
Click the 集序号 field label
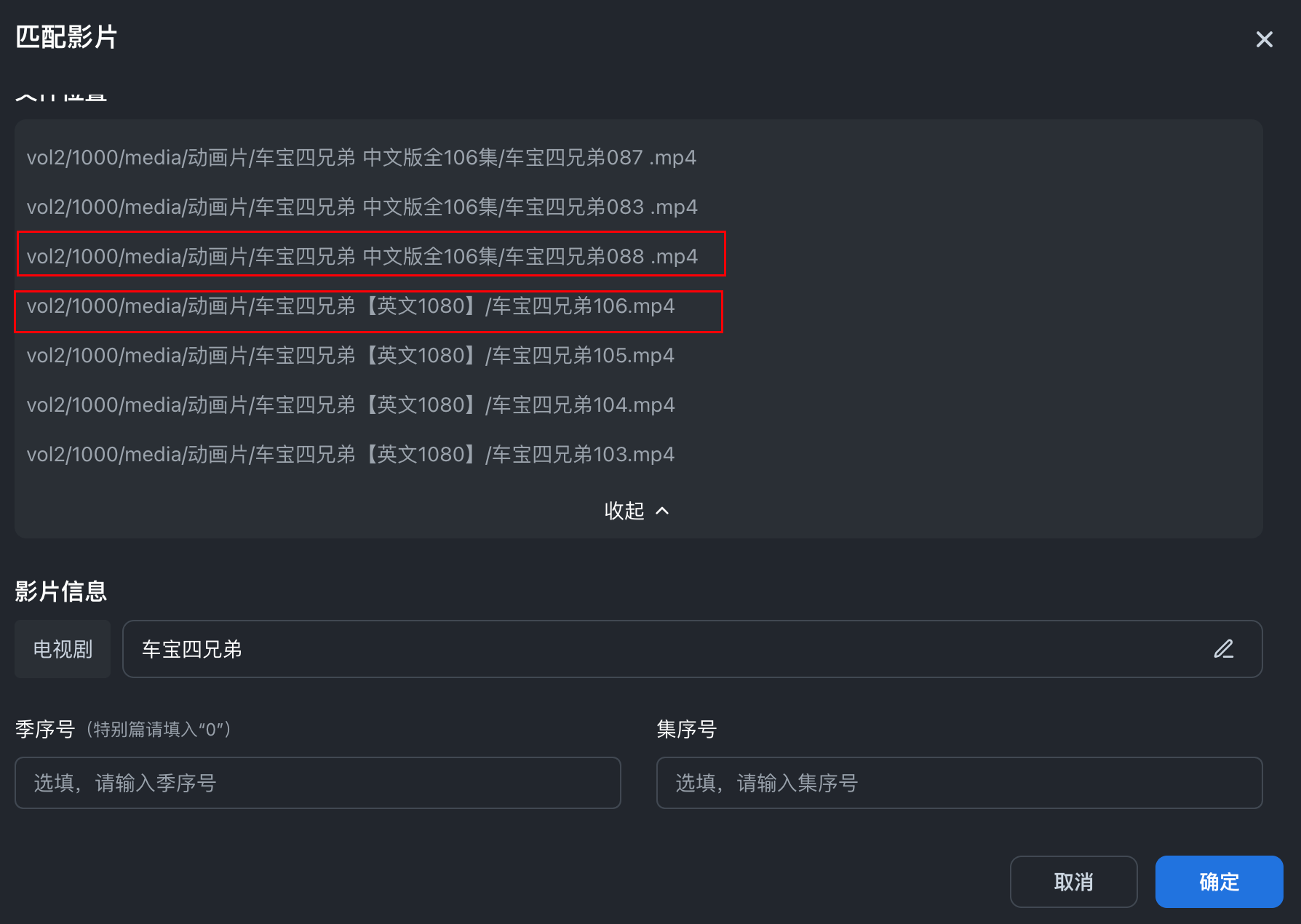tap(686, 729)
